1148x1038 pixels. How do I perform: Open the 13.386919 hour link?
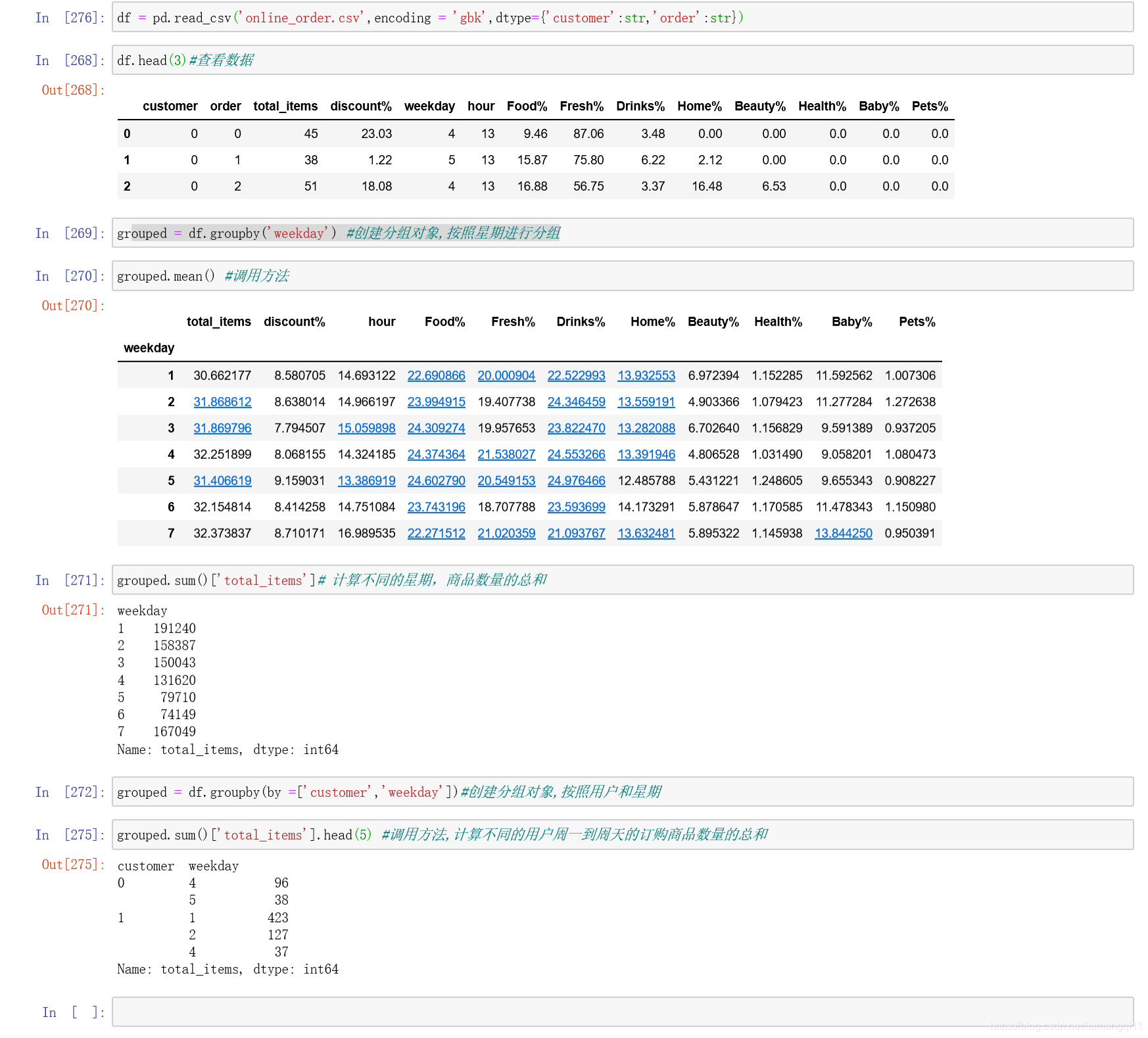point(366,481)
